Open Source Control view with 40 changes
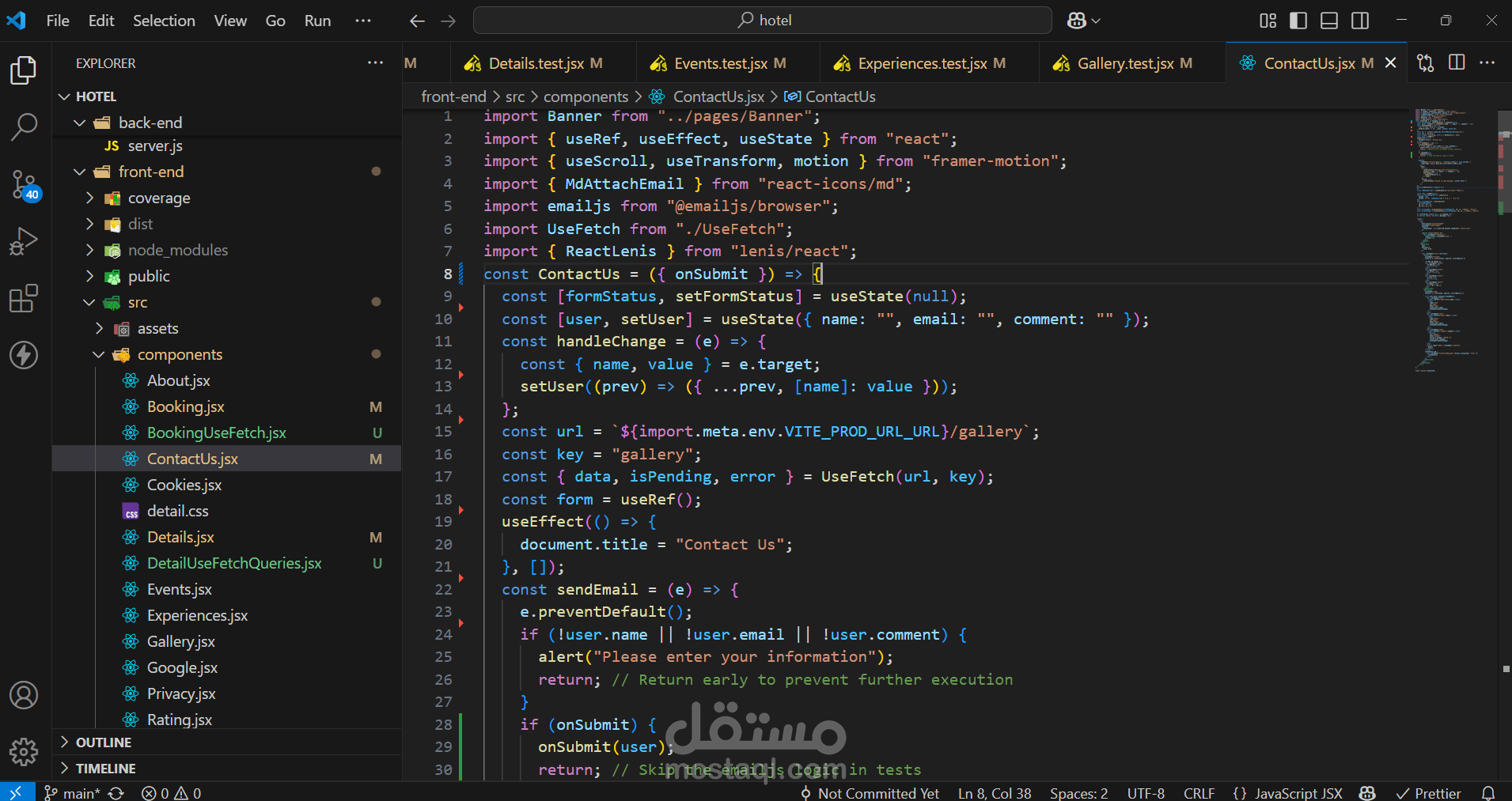This screenshot has height=801, width=1512. tap(24, 185)
